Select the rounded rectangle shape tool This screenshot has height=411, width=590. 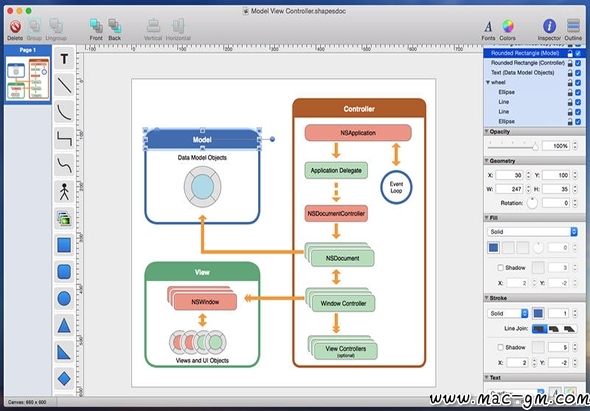[x=64, y=271]
